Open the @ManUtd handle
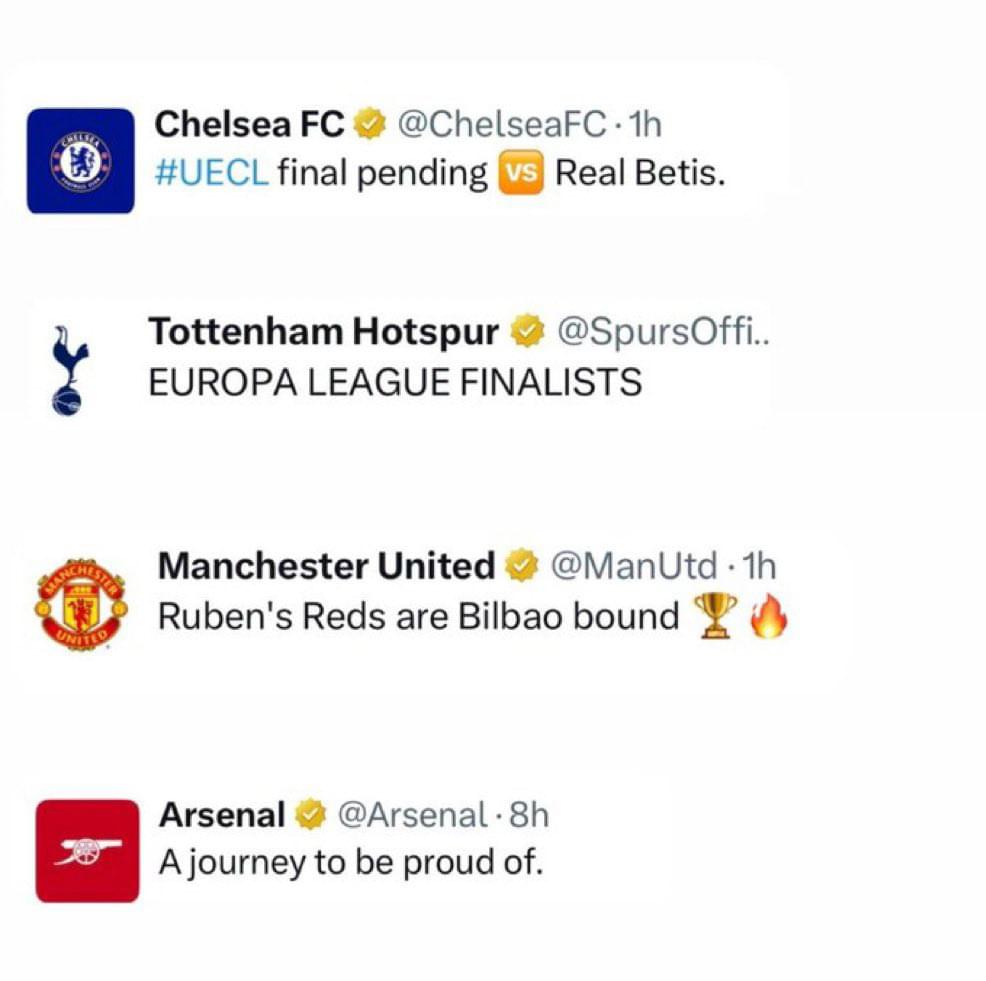 (634, 565)
